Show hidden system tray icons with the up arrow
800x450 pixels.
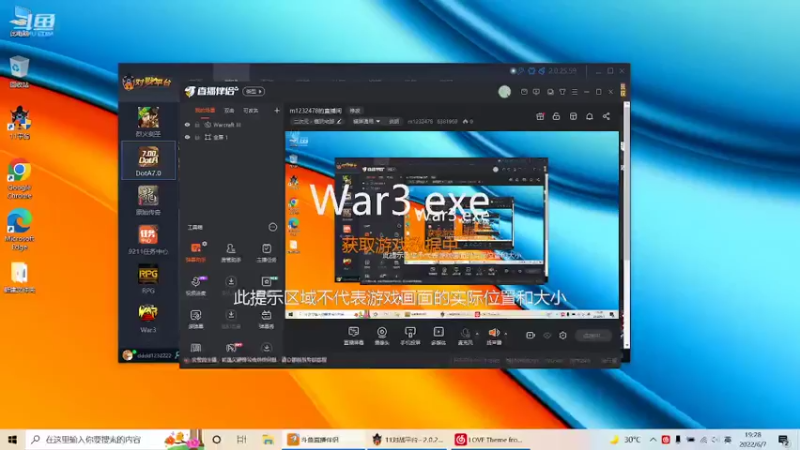(x=653, y=439)
